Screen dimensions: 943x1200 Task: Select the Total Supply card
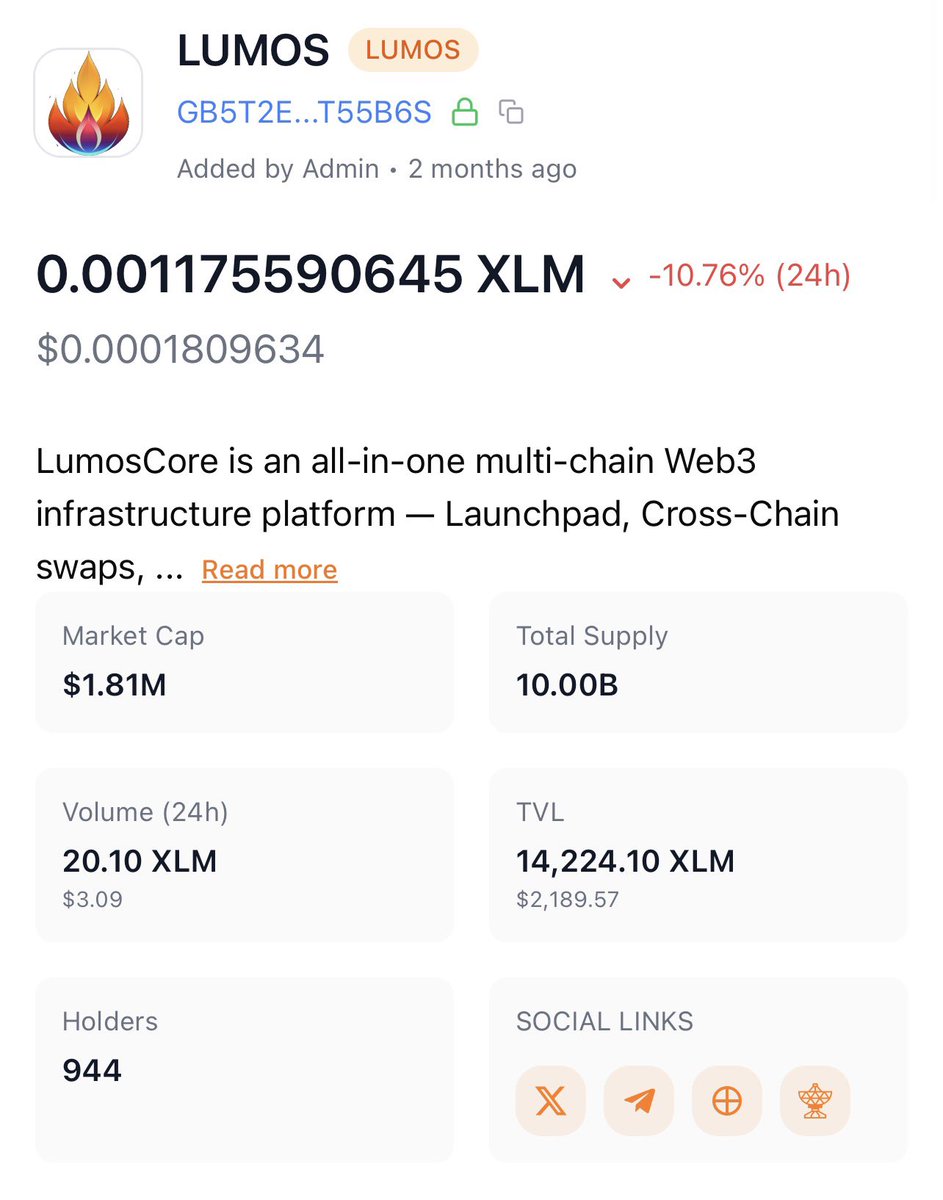(697, 662)
